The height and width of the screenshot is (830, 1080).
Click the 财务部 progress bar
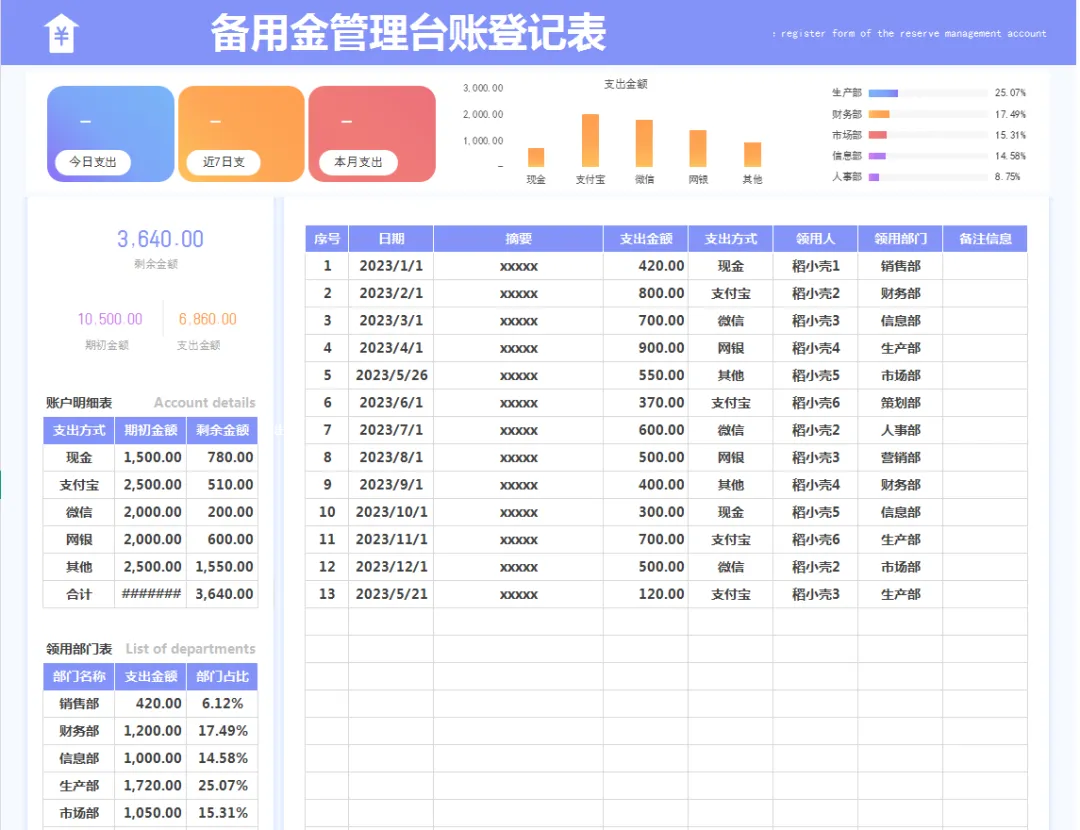928,114
